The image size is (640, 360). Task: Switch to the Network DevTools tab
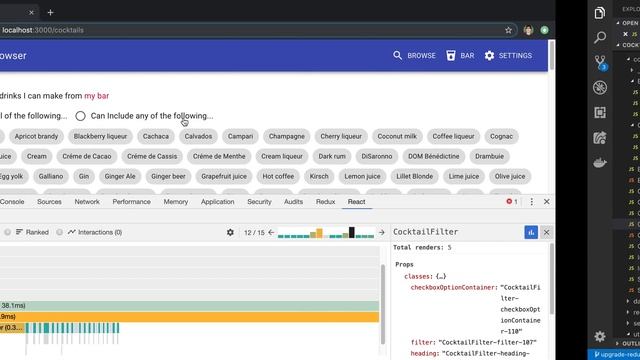point(87,202)
